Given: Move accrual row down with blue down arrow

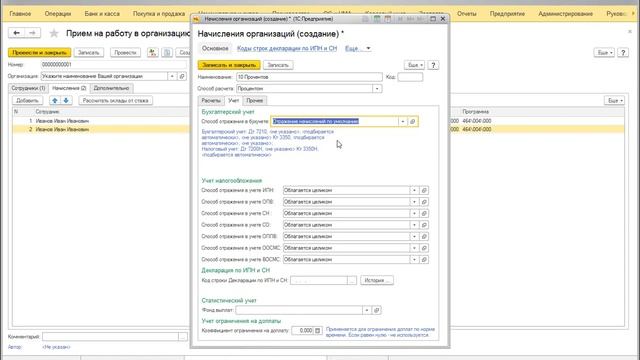Looking at the screenshot, I should [66, 100].
